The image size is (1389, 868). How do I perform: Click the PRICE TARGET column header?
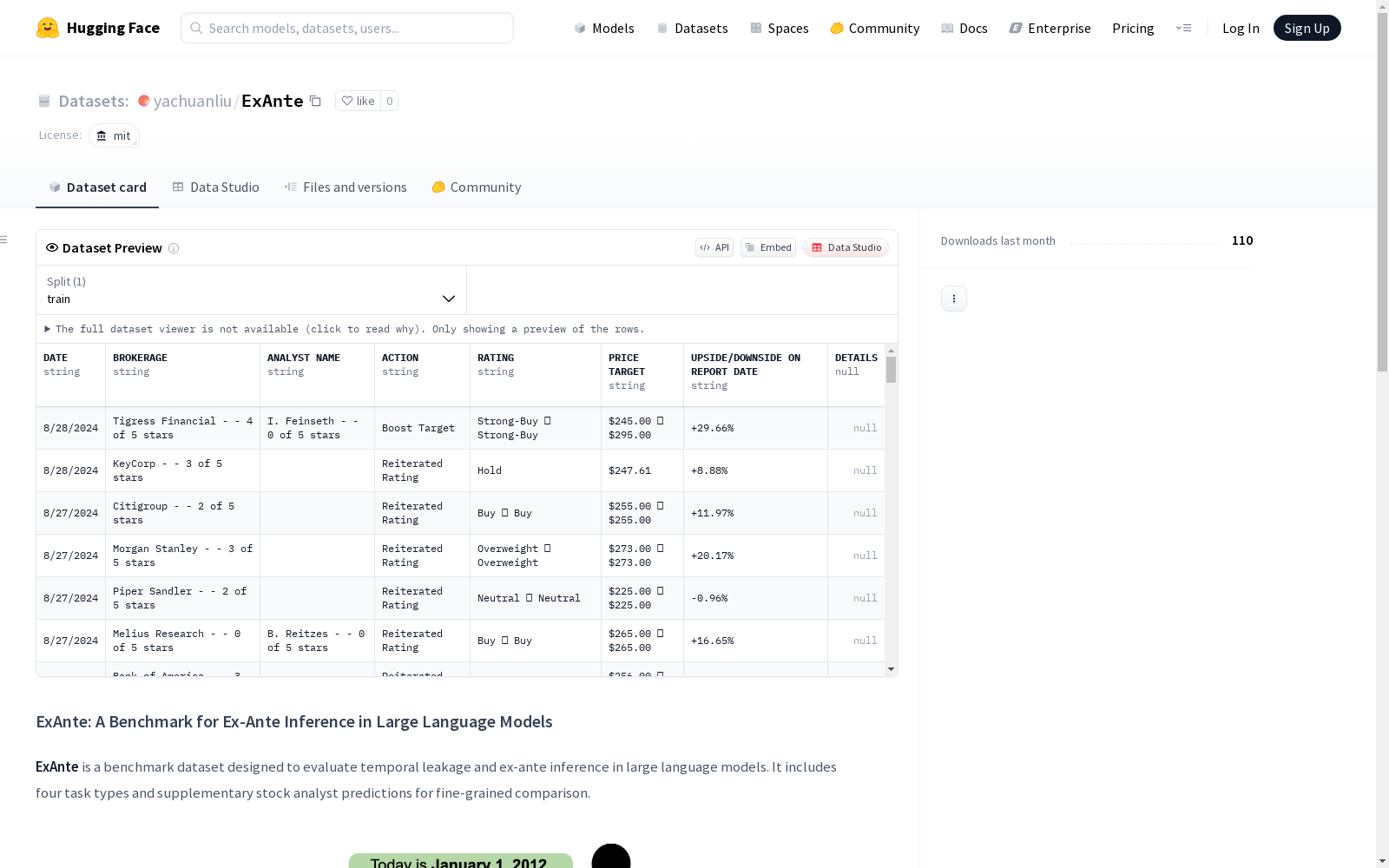pyautogui.click(x=642, y=375)
